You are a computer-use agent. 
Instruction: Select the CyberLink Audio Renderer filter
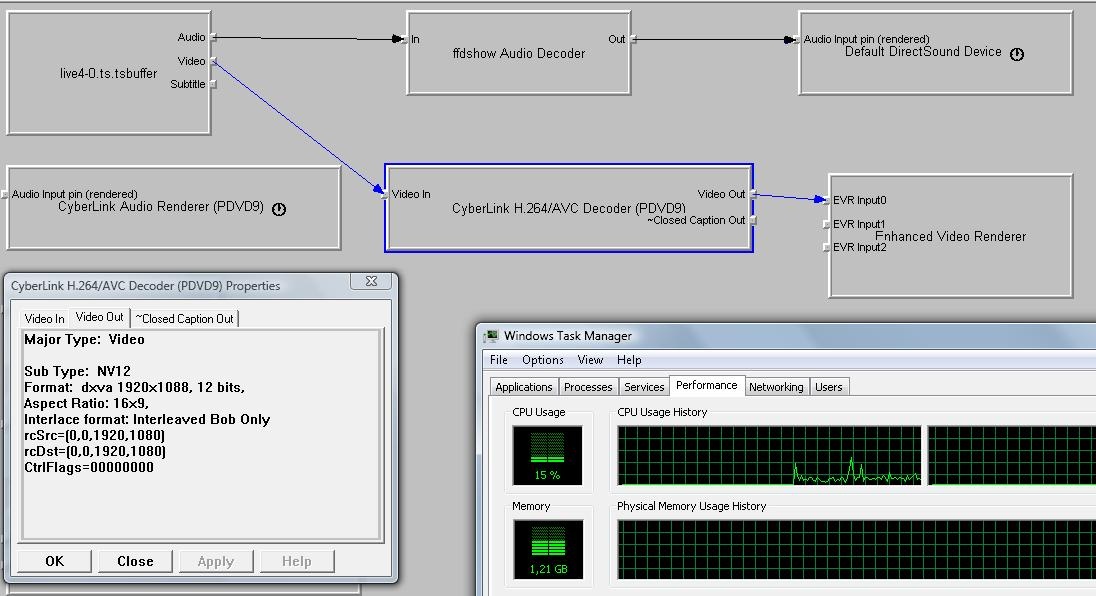[173, 208]
